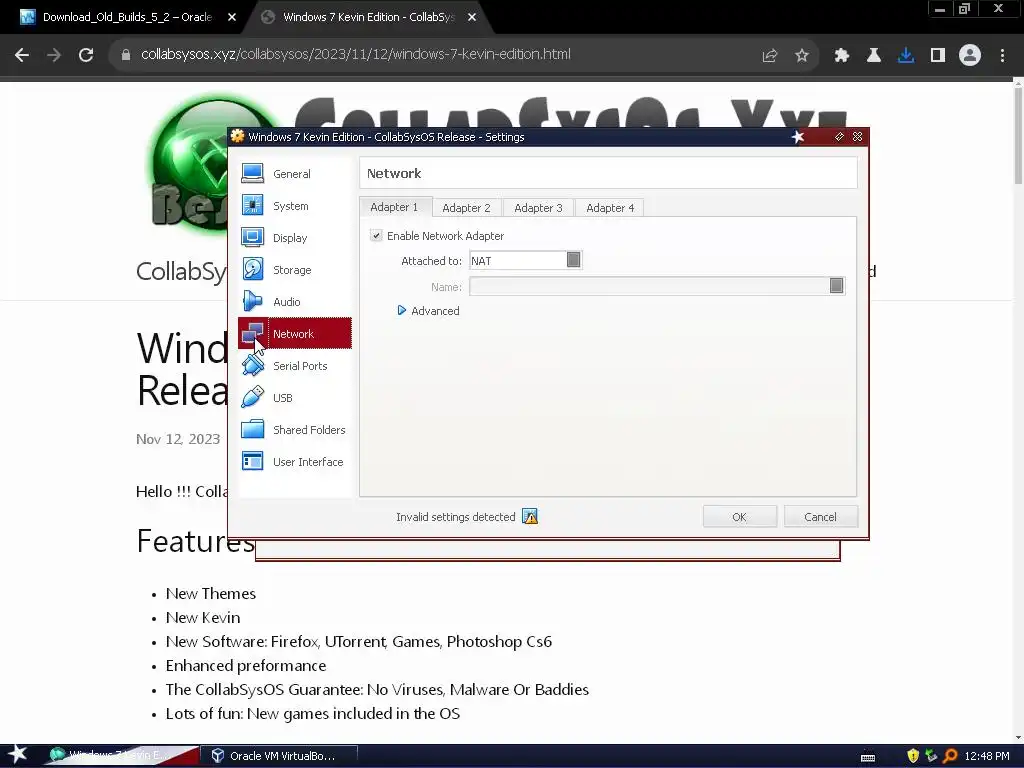
Task: Close the Windows 7 Kevin Edition browser tab
Action: pos(472,17)
